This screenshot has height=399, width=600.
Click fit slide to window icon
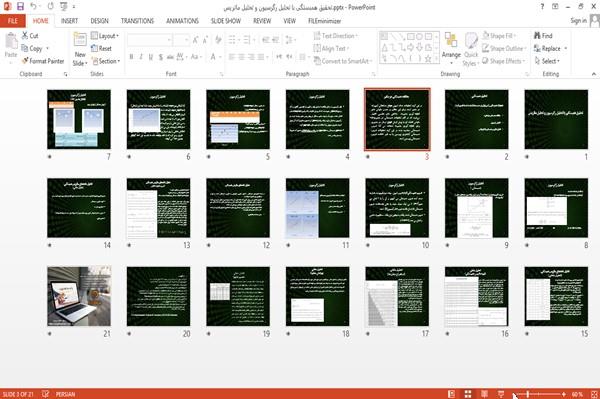click(594, 394)
